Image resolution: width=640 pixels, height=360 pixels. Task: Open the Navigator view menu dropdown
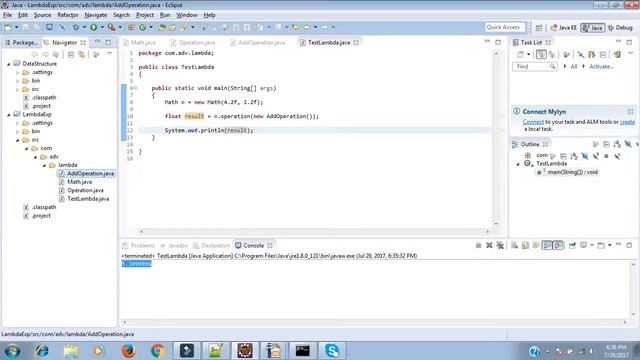click(x=109, y=54)
